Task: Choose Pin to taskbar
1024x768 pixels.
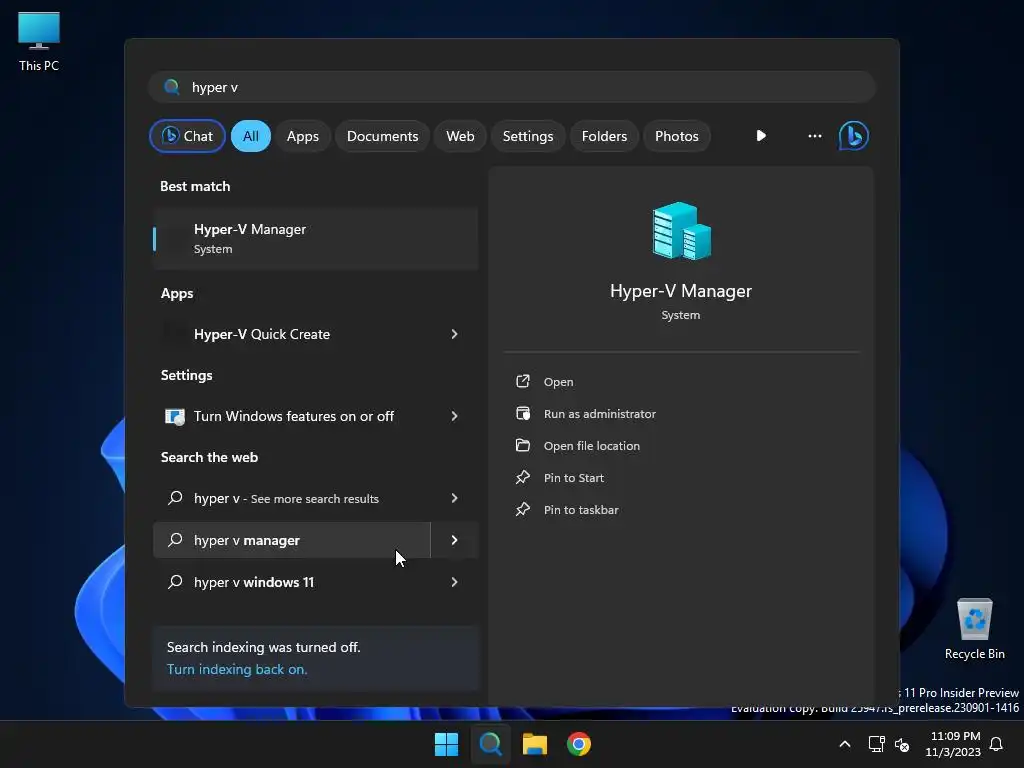Action: click(x=581, y=510)
